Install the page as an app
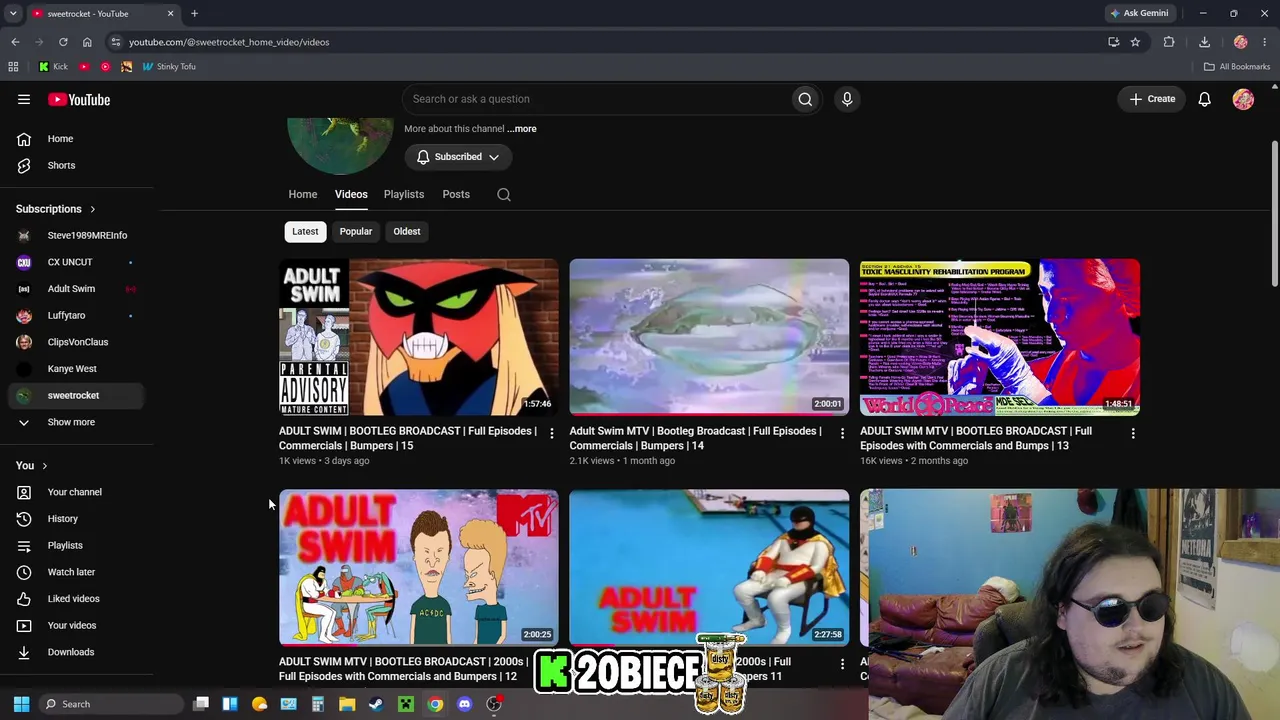 click(x=1113, y=42)
